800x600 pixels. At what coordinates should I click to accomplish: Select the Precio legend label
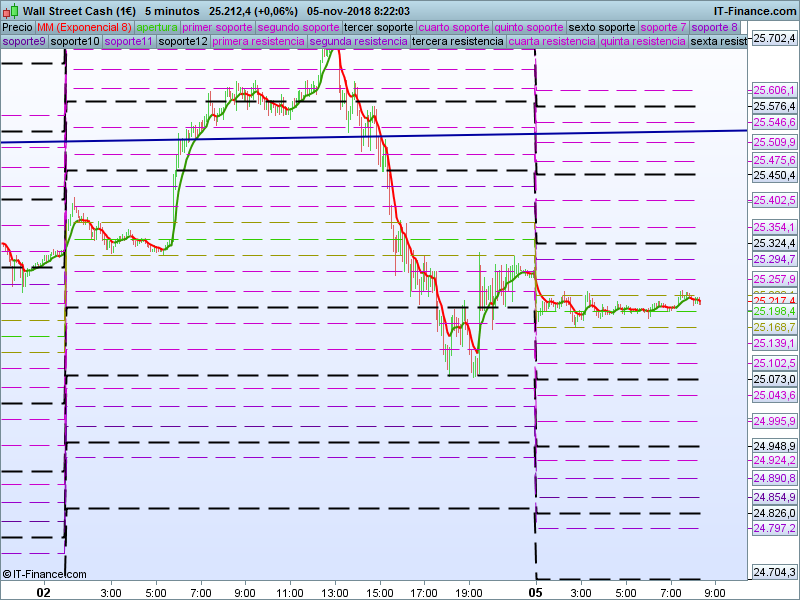tap(17, 27)
